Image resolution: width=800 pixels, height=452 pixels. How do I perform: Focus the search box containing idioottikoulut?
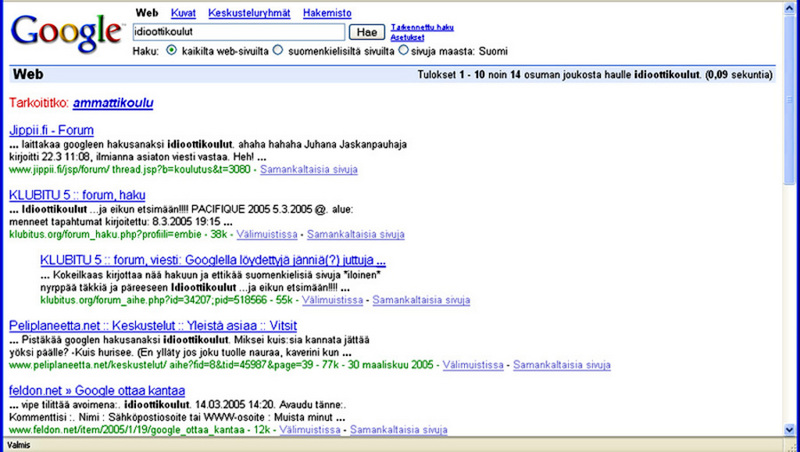click(239, 32)
